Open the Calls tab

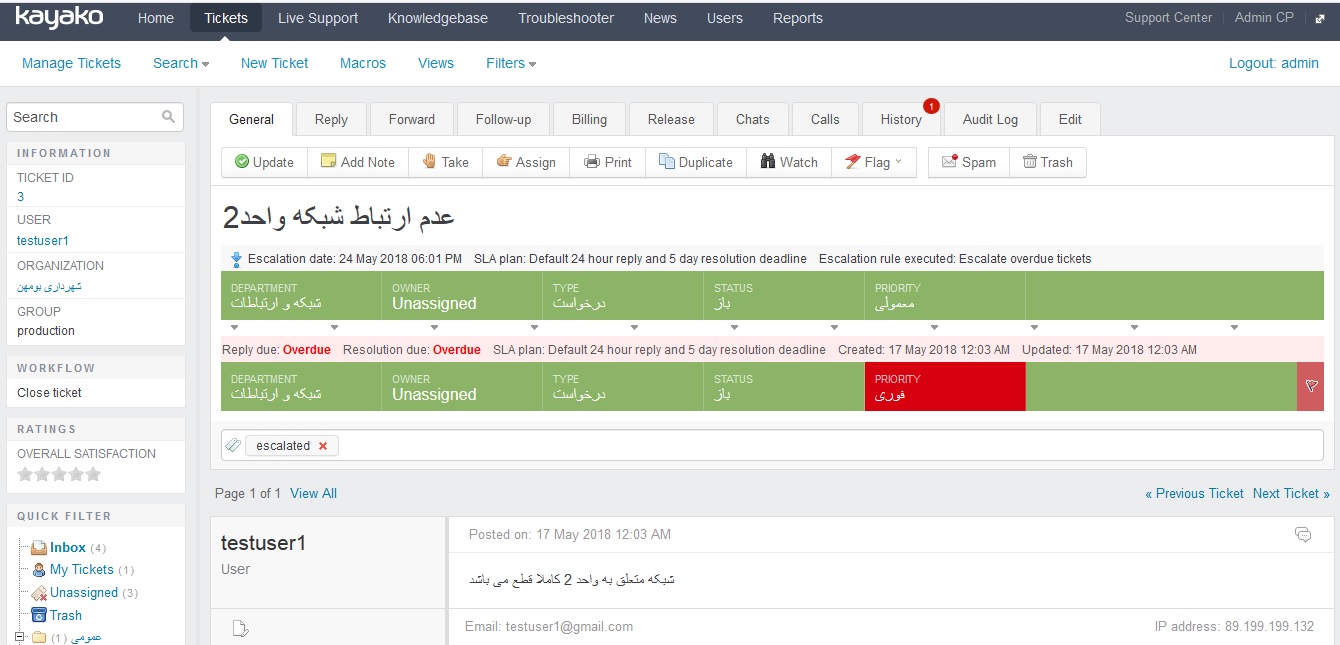pyautogui.click(x=825, y=119)
